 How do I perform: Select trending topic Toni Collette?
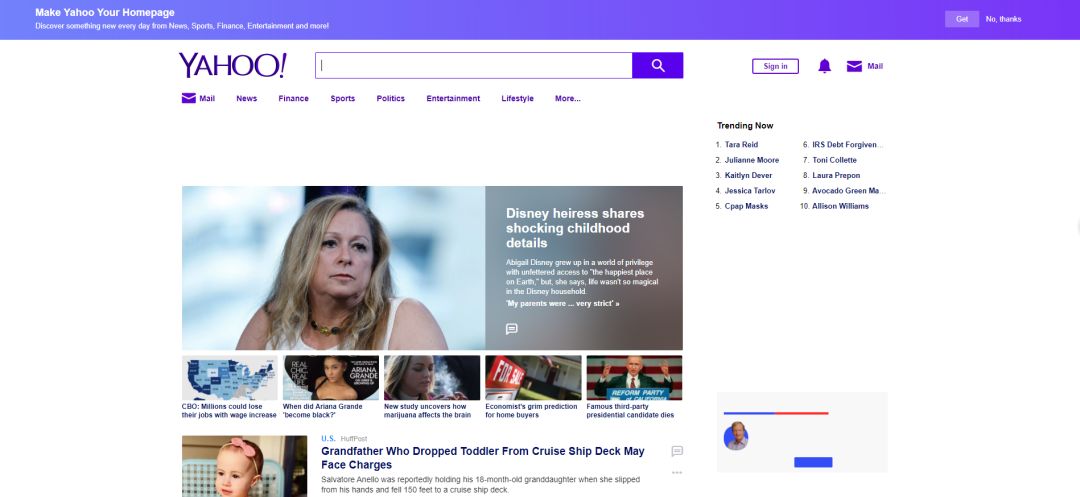[x=834, y=160]
